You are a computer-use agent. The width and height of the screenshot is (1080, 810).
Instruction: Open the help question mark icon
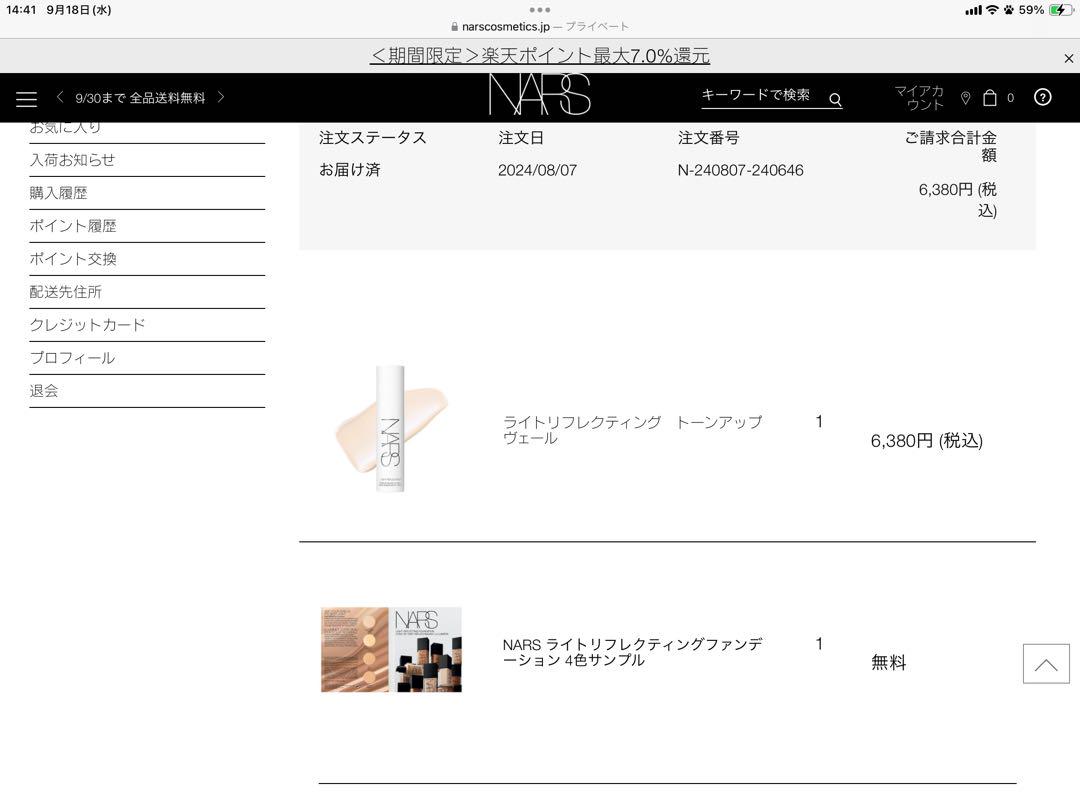[1043, 97]
